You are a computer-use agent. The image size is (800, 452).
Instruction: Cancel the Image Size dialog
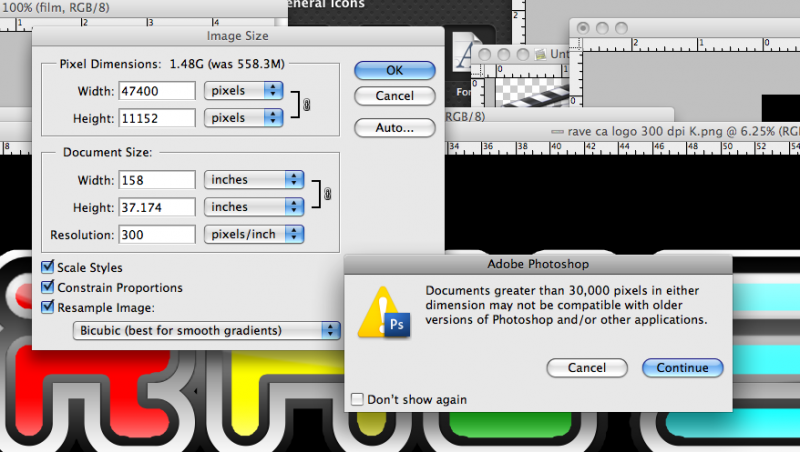(x=394, y=96)
